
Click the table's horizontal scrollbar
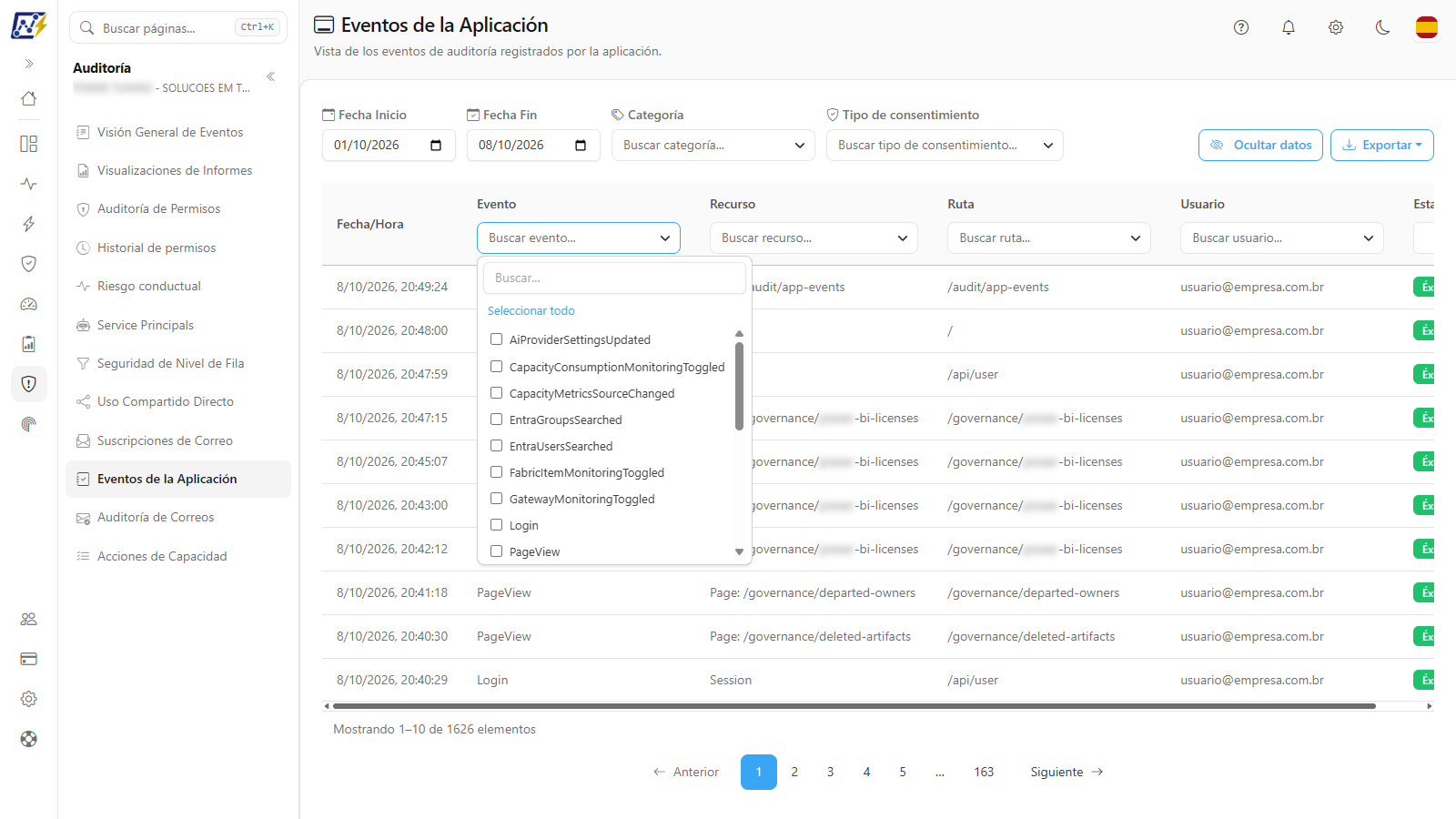click(x=854, y=706)
